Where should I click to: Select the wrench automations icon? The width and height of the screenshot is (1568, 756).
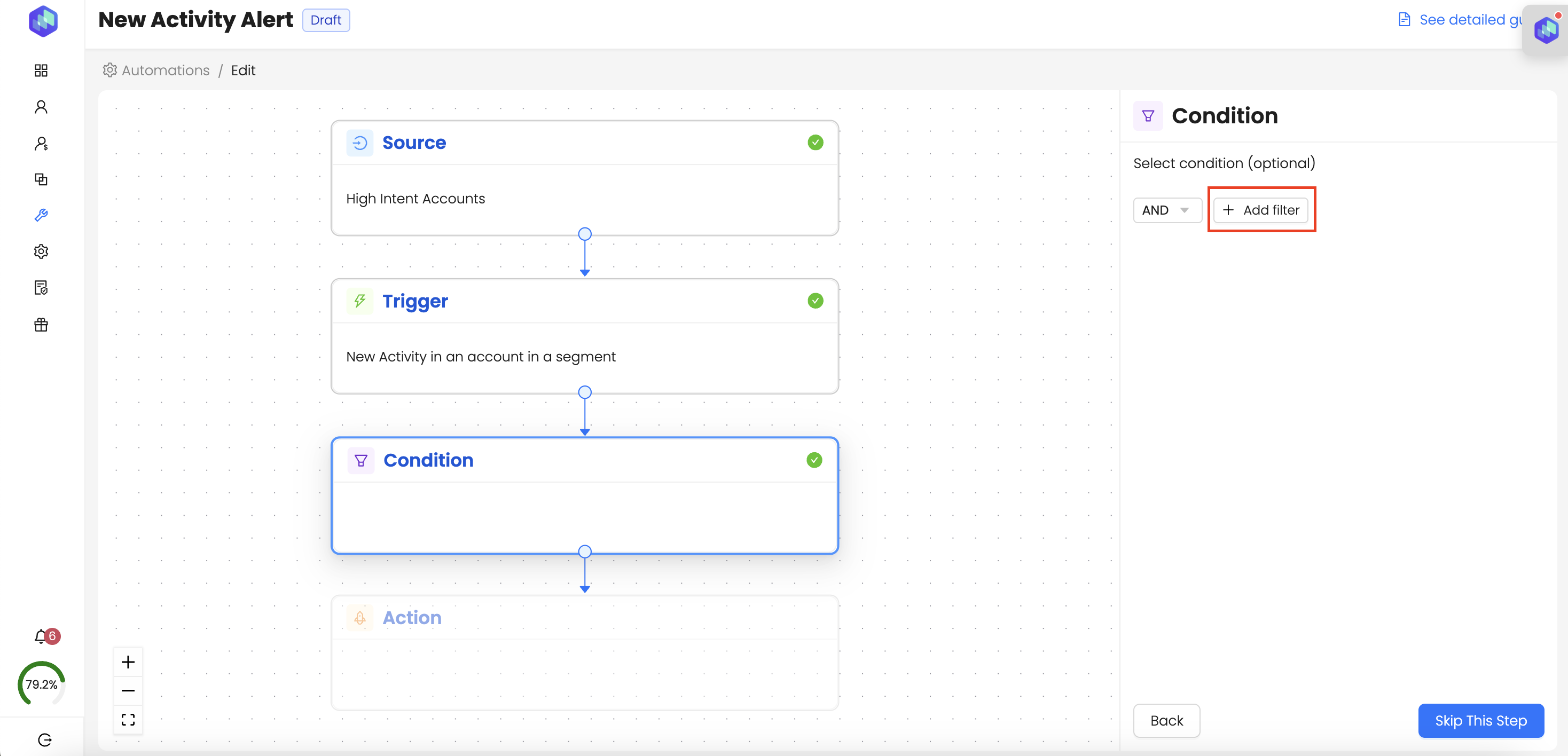(41, 216)
